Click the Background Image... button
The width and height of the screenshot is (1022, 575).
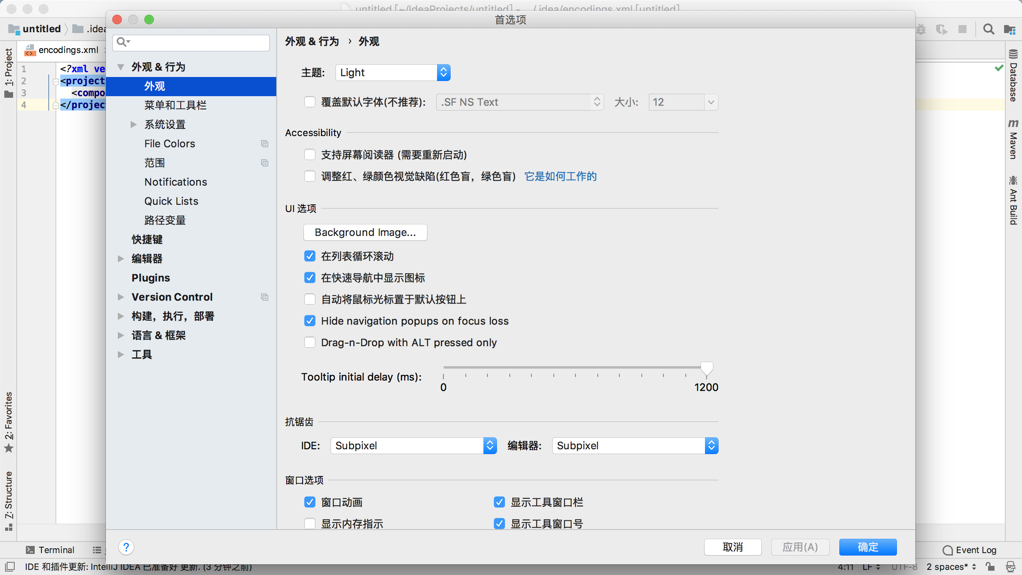(x=365, y=232)
